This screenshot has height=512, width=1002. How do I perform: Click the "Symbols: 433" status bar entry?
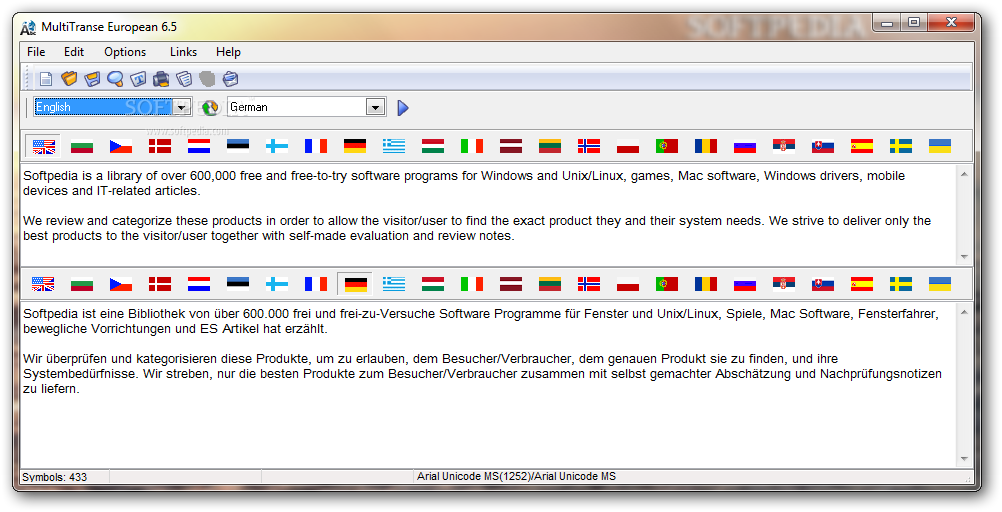point(55,477)
